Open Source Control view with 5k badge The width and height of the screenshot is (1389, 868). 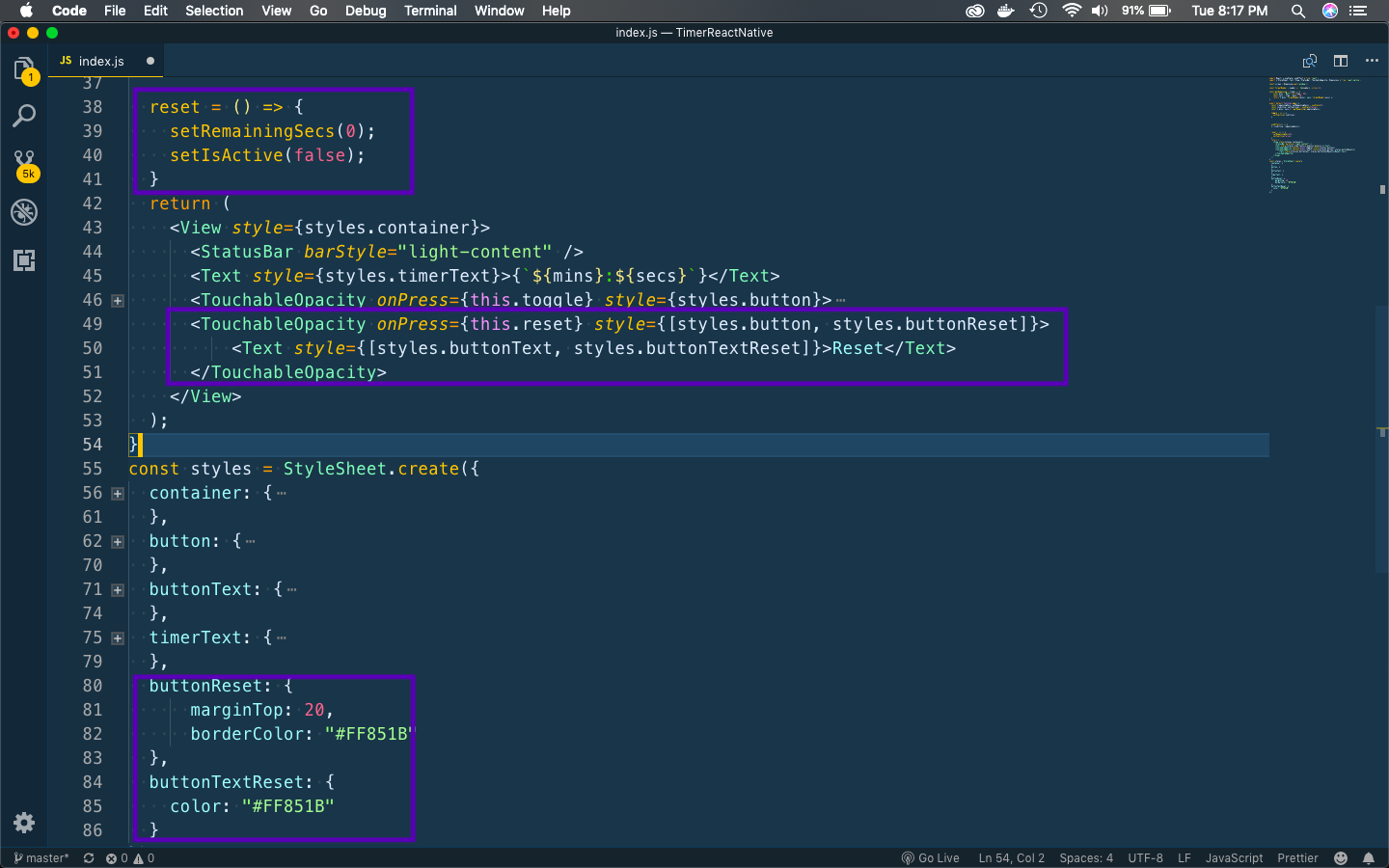24,164
